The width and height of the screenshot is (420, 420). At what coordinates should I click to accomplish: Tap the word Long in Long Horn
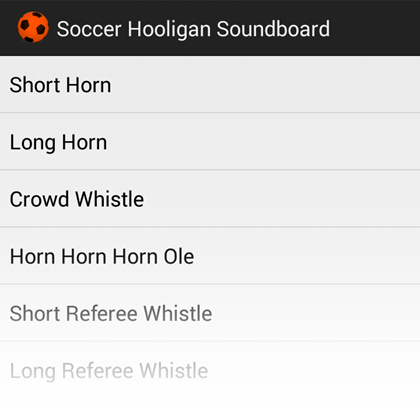coord(33,143)
